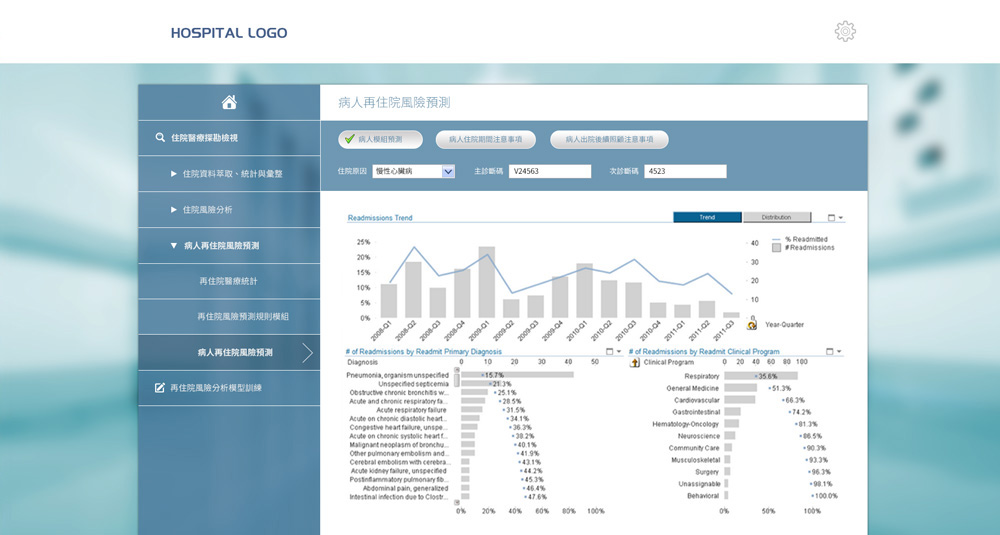This screenshot has height=535, width=1000.
Task: Click '# of Readmissions by Readmit Clinical Program' title
Action: pyautogui.click(x=704, y=351)
